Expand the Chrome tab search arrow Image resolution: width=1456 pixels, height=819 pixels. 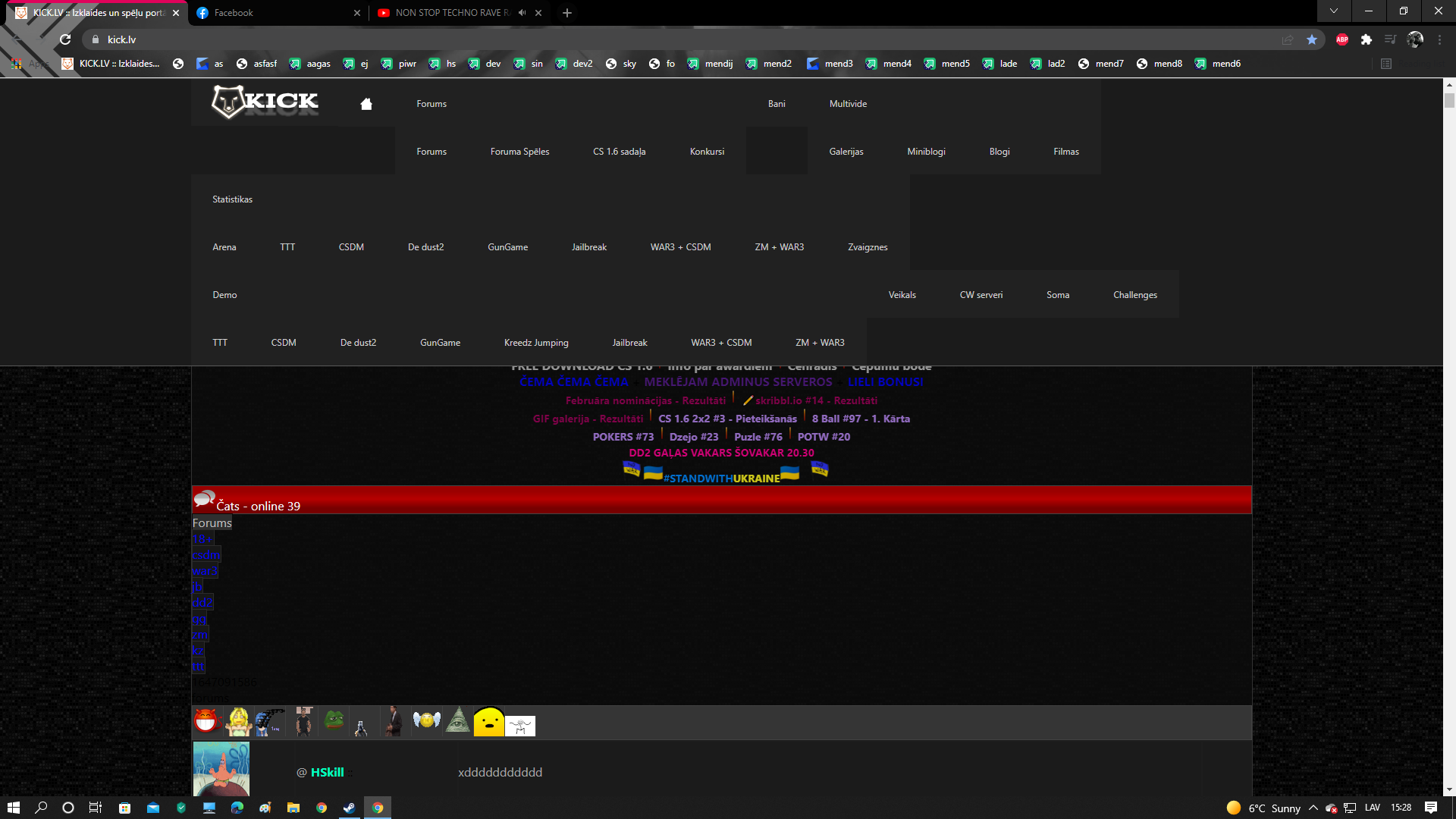tap(1334, 11)
